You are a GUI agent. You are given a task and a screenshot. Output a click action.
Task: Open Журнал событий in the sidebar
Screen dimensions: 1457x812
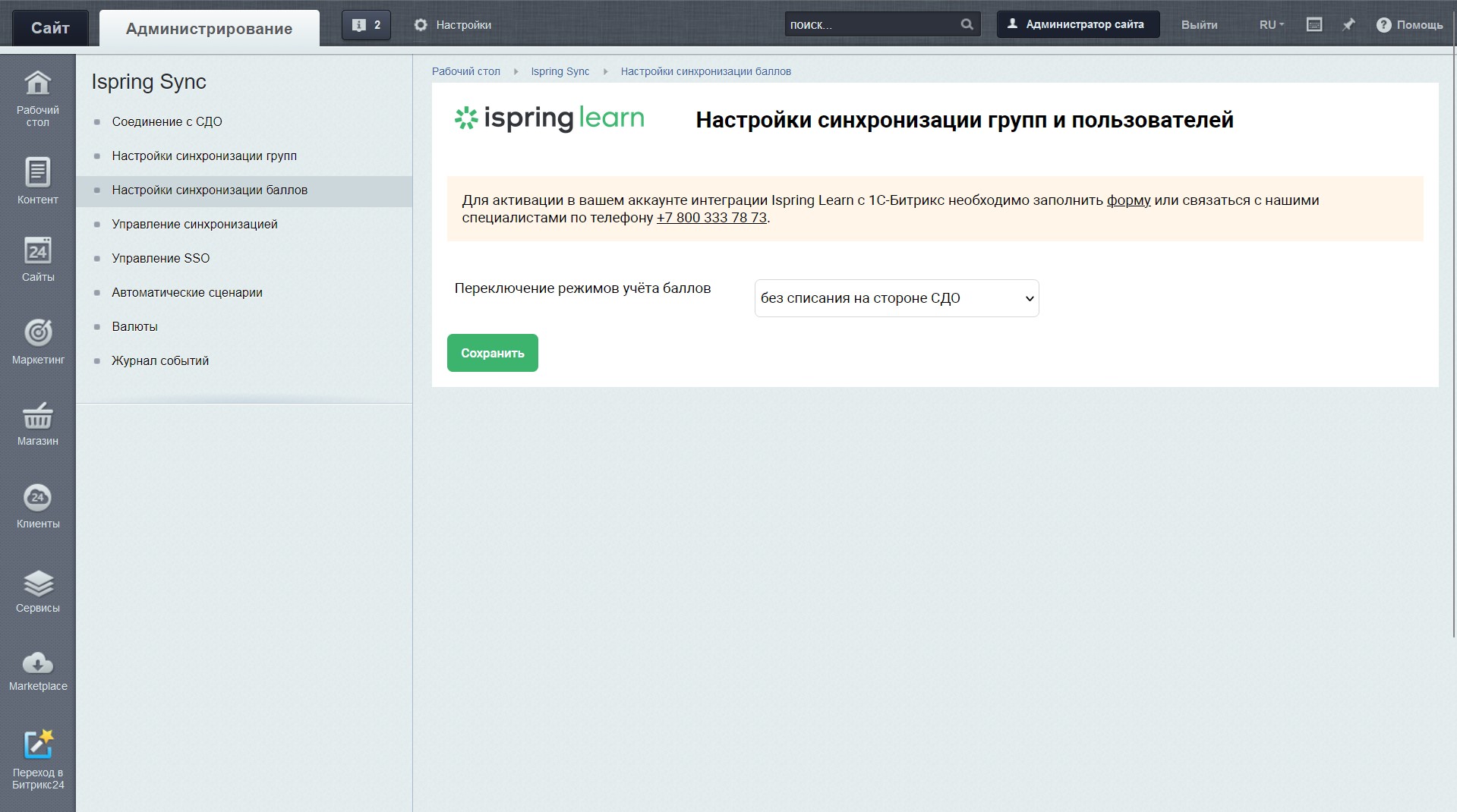pos(160,360)
